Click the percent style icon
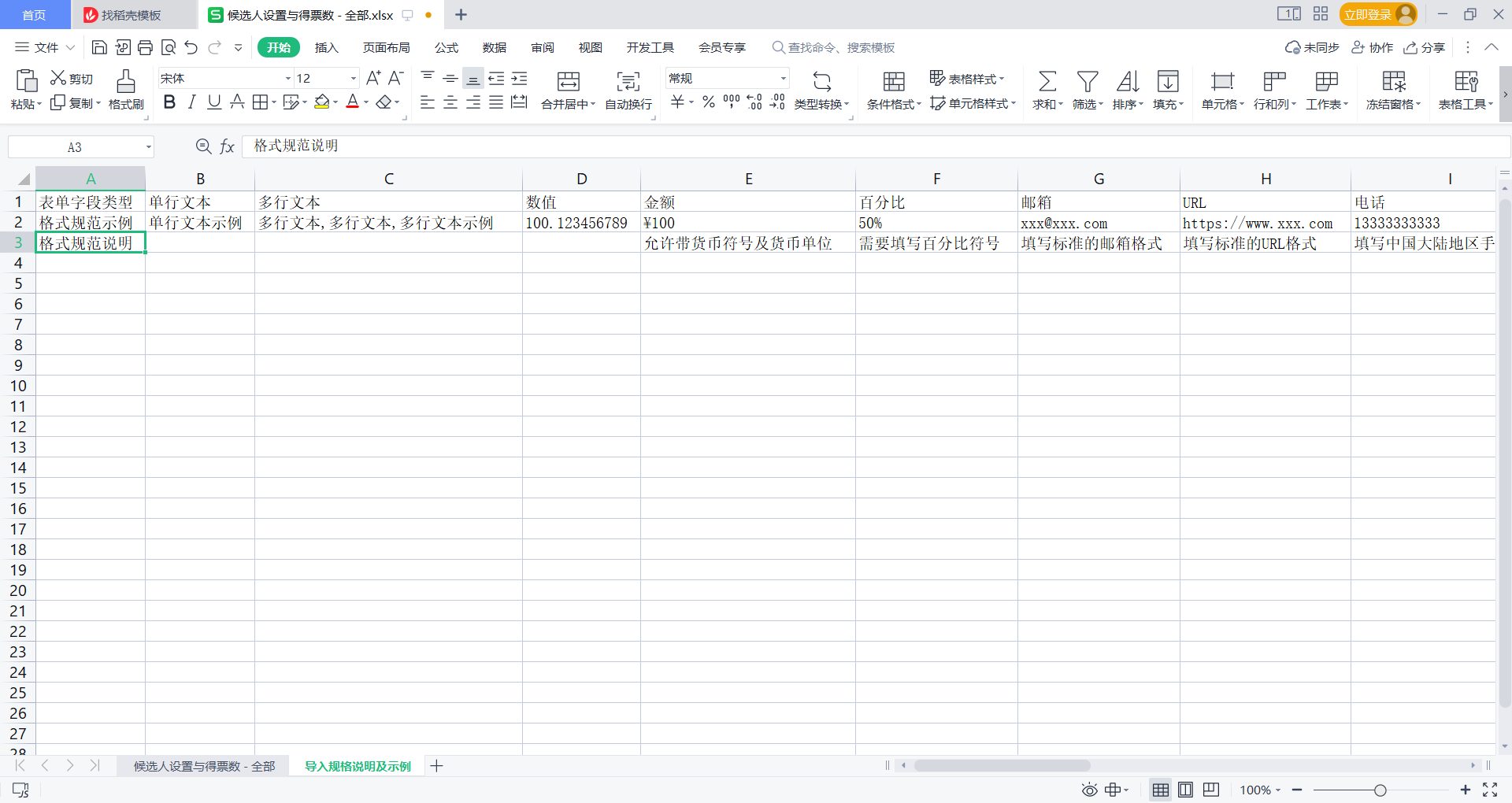 [709, 102]
